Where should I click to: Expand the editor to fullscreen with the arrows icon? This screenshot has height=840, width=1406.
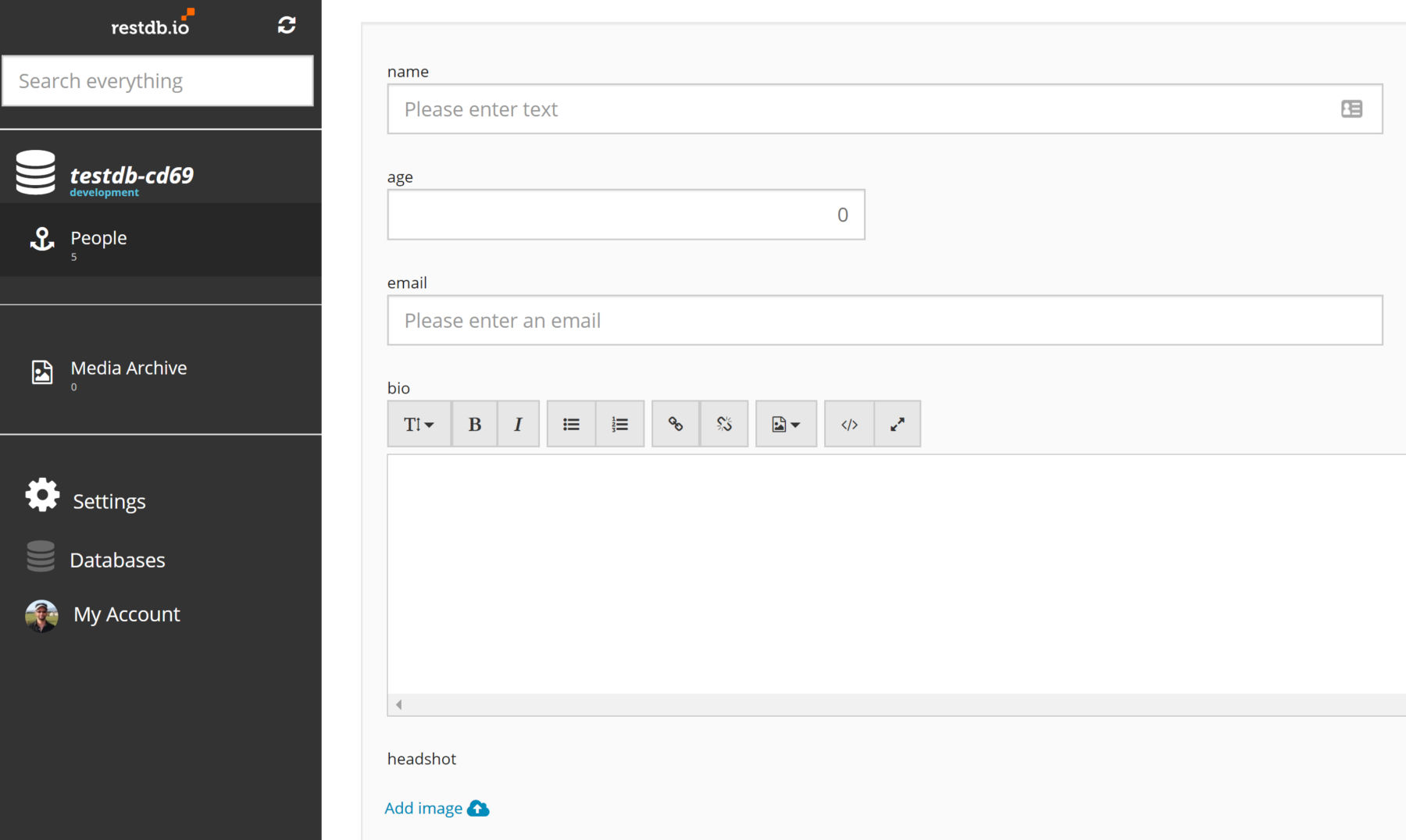pos(897,424)
